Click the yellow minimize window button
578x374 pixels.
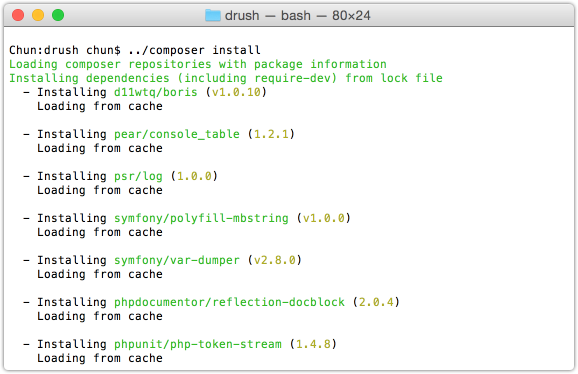click(x=38, y=15)
